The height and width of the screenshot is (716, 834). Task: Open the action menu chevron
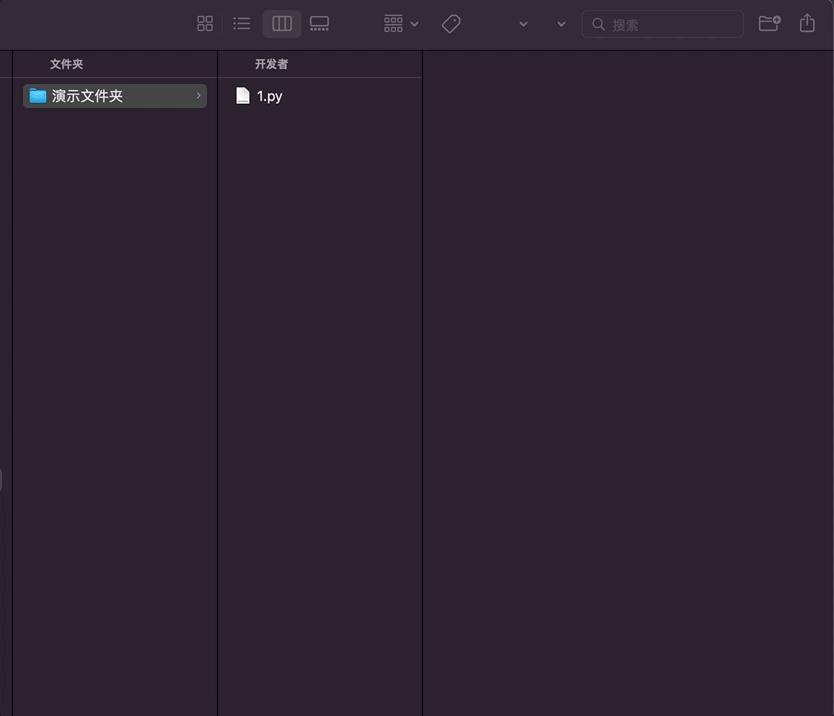[523, 24]
